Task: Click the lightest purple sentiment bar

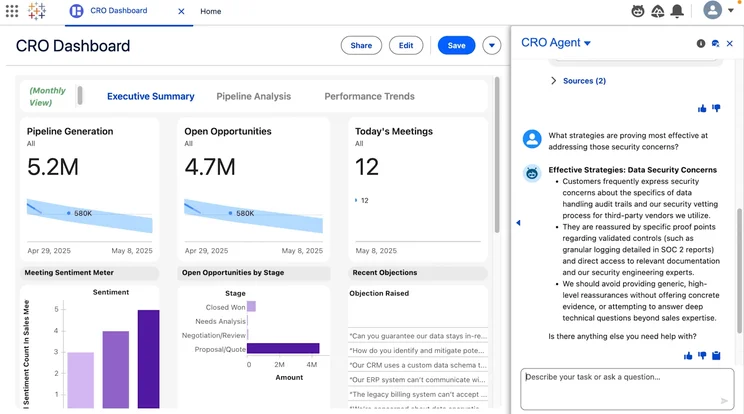Action: point(81,380)
